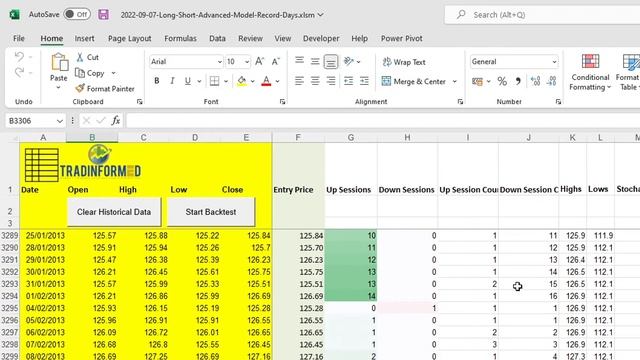Click the Undo arrow icon
This screenshot has height=360, width=640.
(19, 57)
